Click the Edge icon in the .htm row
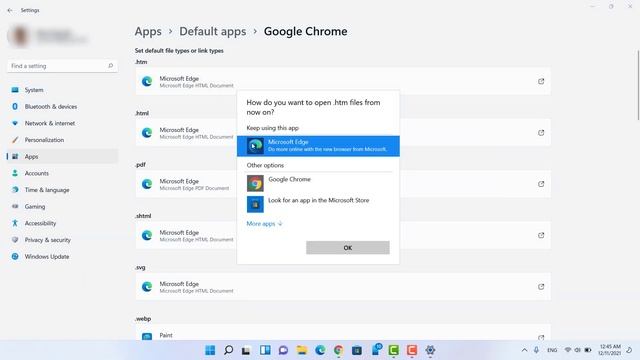 (147, 81)
